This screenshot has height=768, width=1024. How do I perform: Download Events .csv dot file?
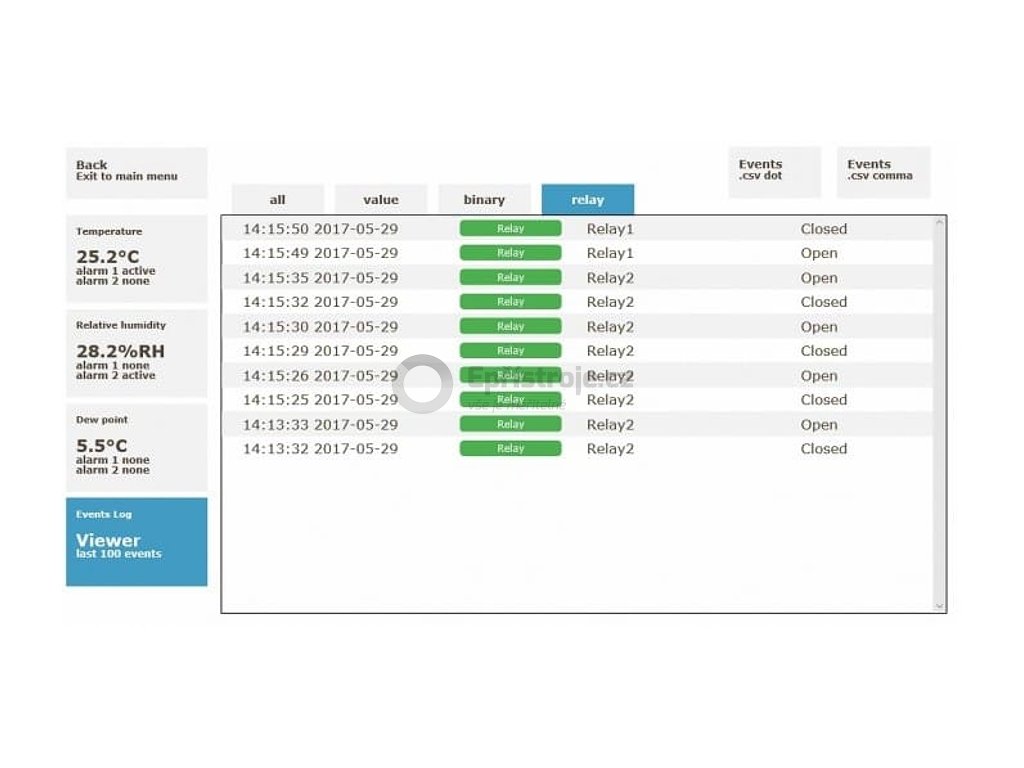tap(775, 172)
